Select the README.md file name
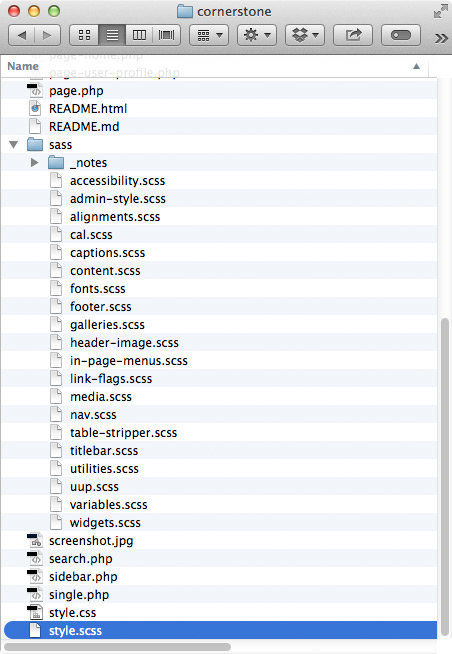The width and height of the screenshot is (452, 654). pyautogui.click(x=84, y=127)
